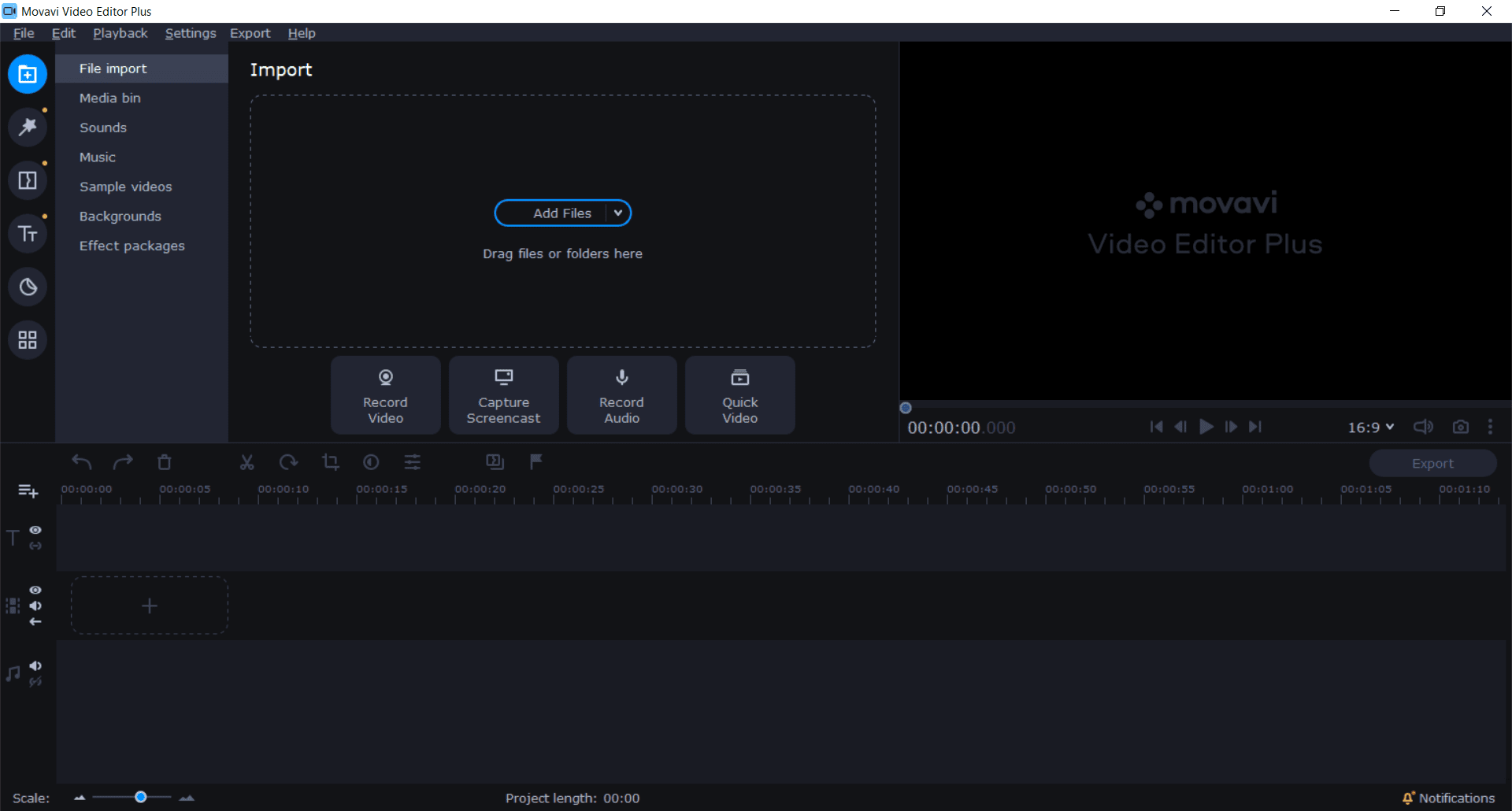Open the Playback menu

click(x=120, y=33)
